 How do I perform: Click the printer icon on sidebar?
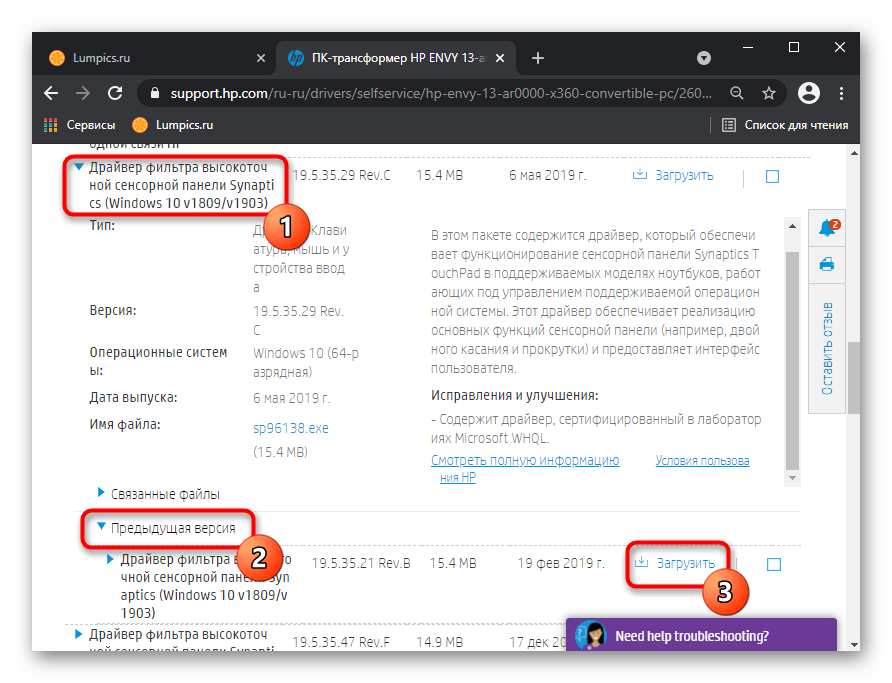point(827,265)
